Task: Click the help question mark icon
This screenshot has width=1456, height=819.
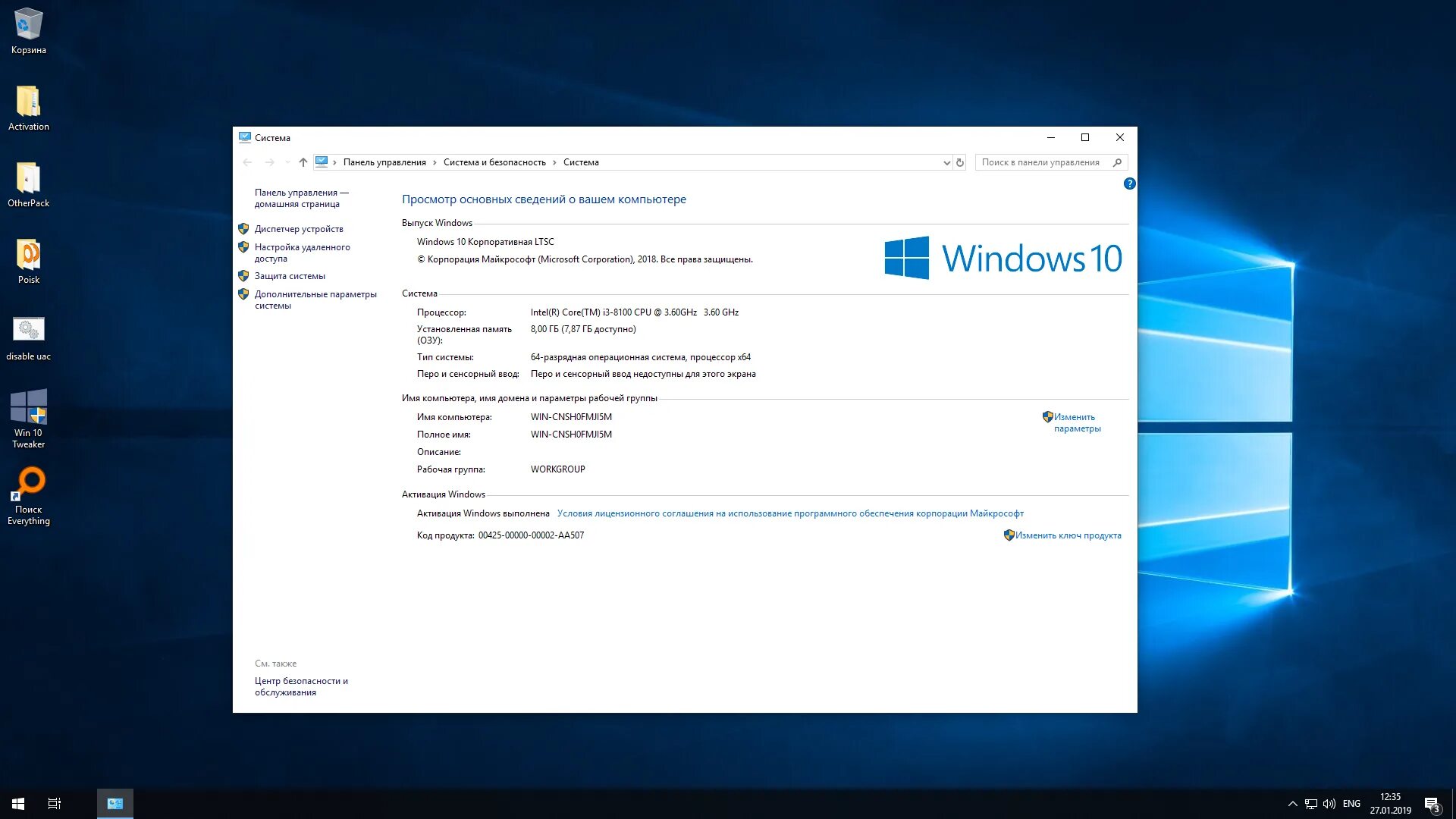Action: click(x=1129, y=184)
